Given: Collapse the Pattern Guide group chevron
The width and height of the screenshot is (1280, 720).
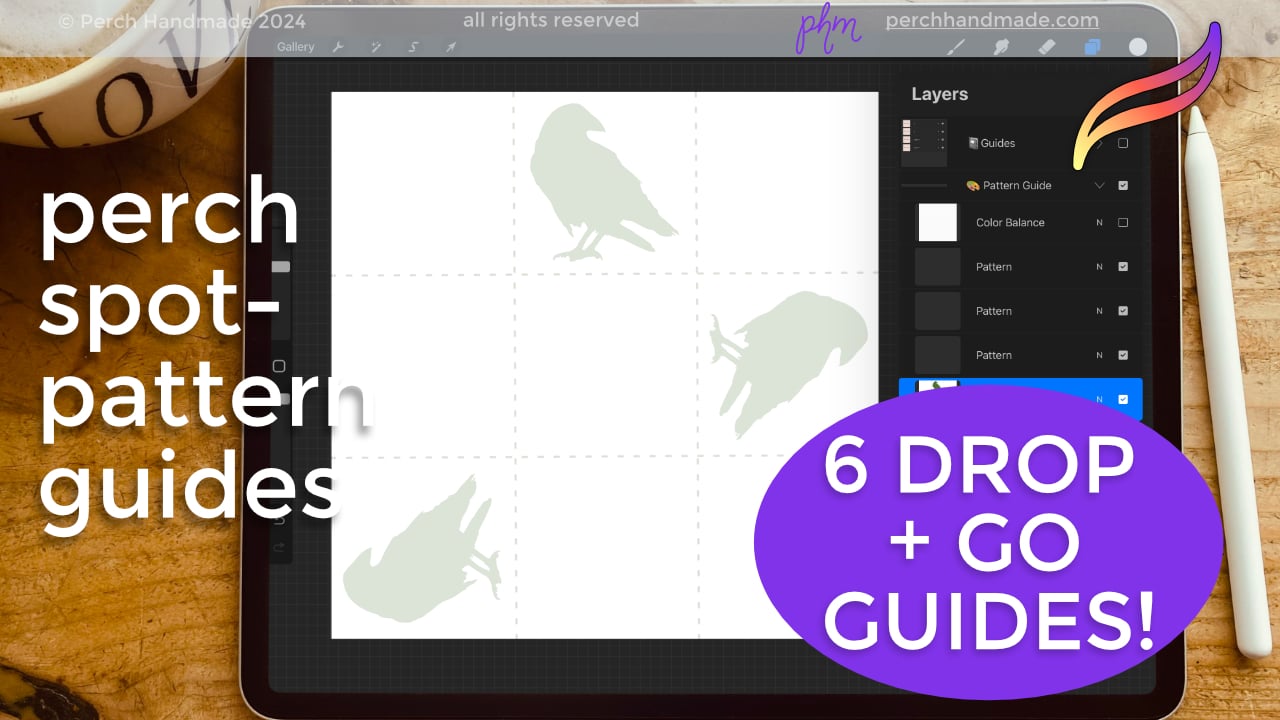Looking at the screenshot, I should (x=1099, y=185).
